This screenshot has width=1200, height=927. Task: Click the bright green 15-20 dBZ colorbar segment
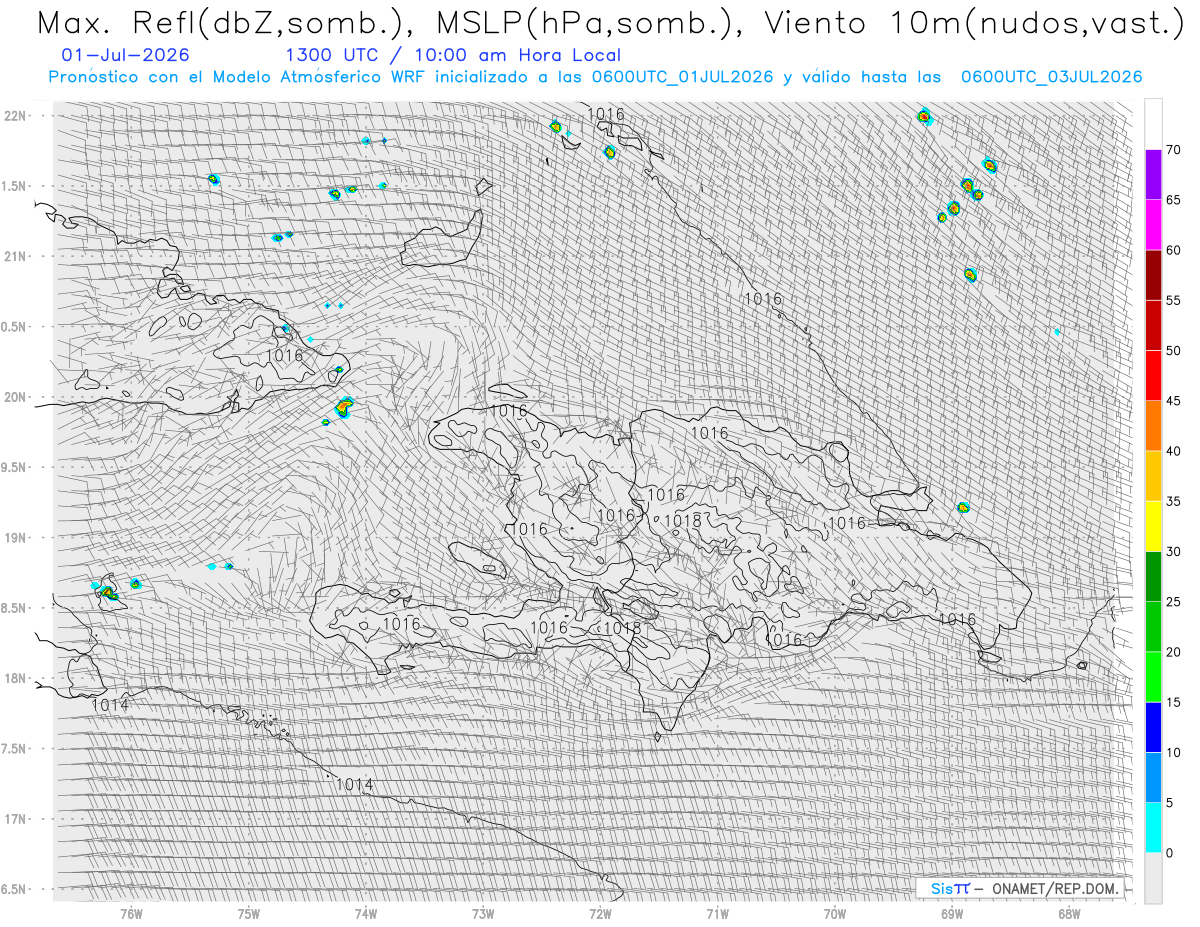tap(1153, 677)
